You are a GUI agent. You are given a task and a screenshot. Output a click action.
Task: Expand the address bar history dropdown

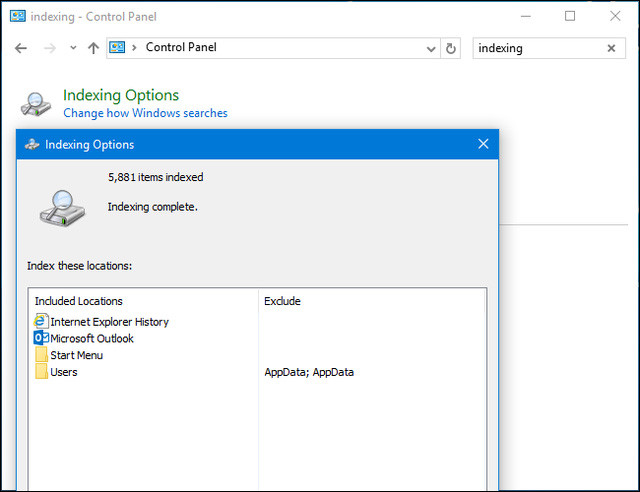[431, 48]
